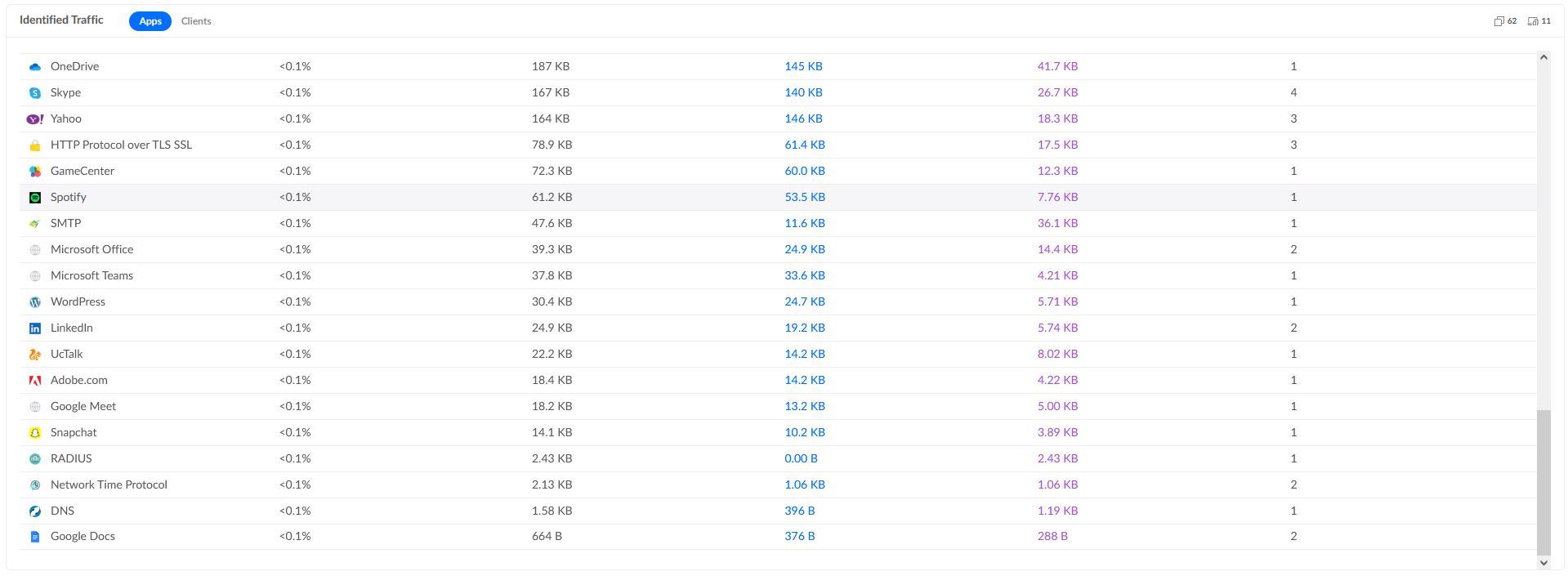Click the Yahoo app icon

[35, 119]
